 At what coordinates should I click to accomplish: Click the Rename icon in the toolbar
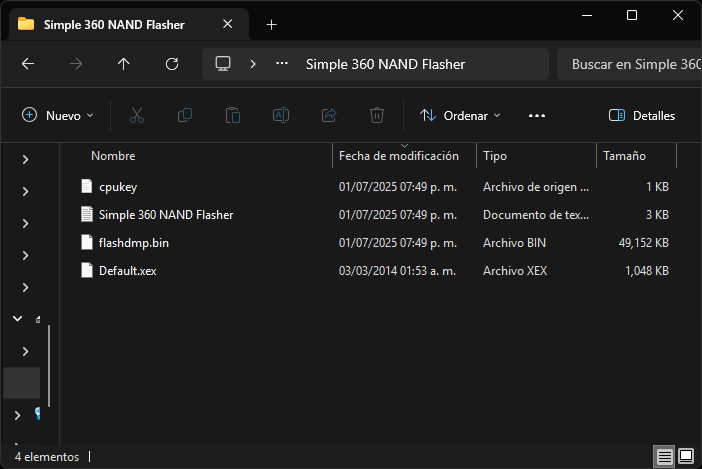(x=281, y=115)
